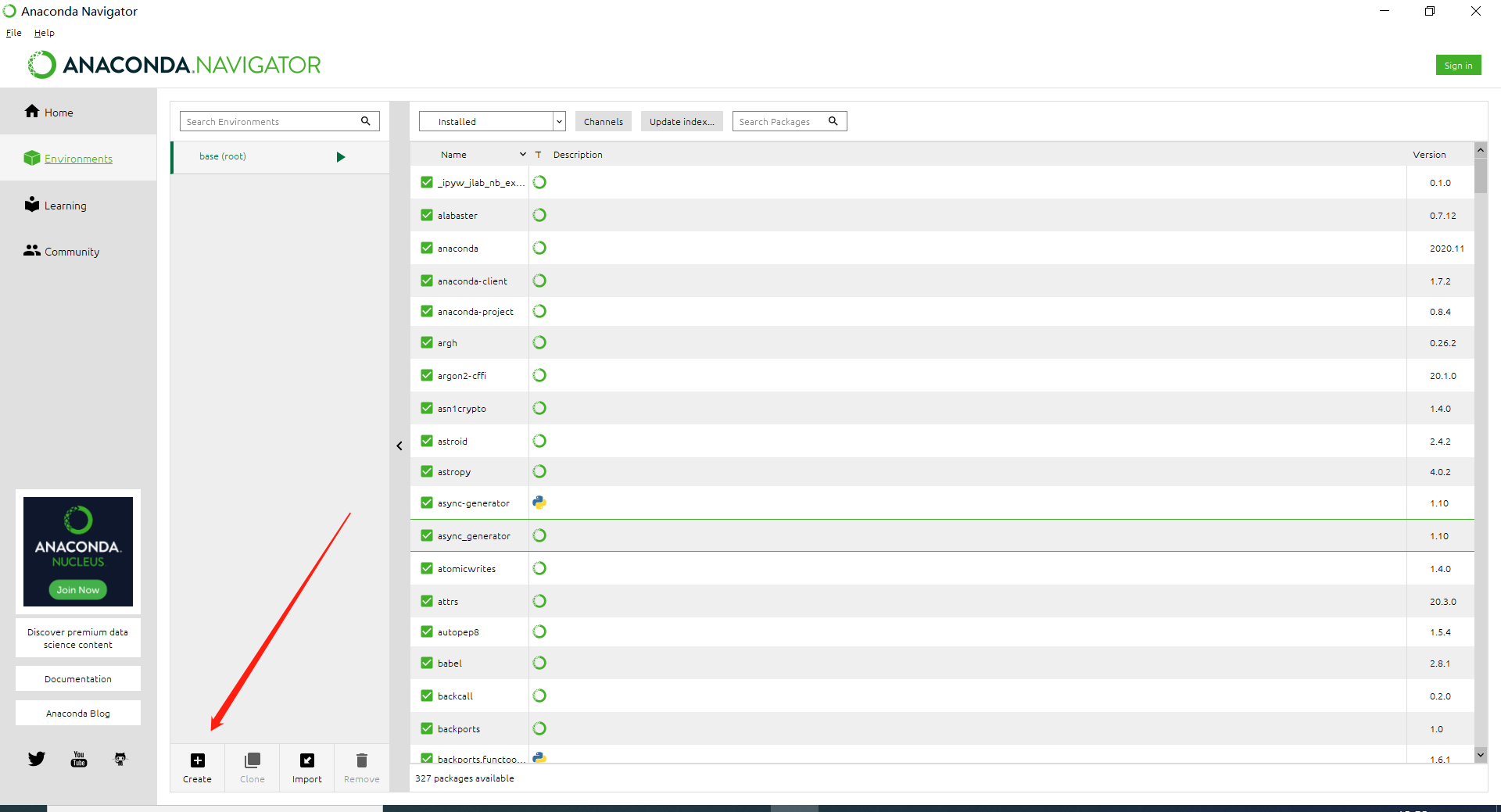This screenshot has width=1501, height=812.
Task: Click the Description column header
Action: click(x=578, y=155)
